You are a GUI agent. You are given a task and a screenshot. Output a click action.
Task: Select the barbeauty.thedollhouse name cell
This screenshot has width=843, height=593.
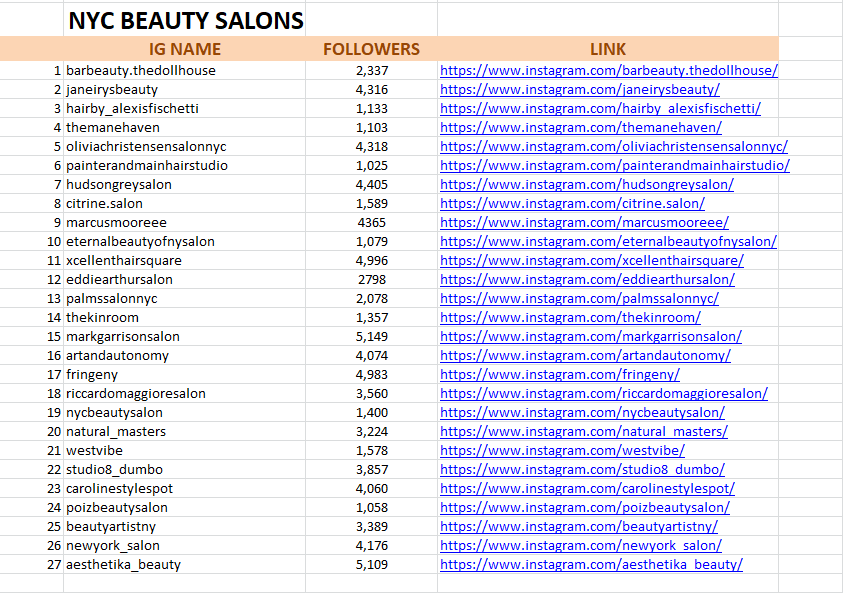coord(184,70)
